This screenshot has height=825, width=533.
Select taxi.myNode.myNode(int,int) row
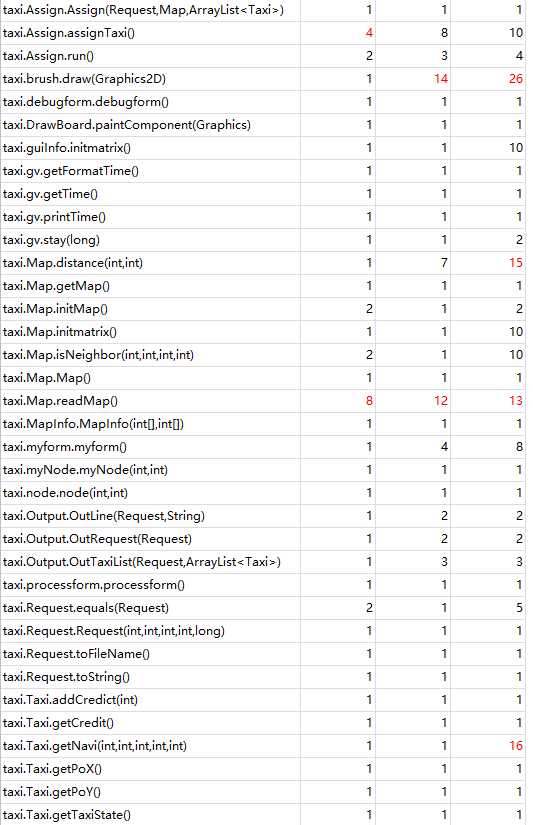coord(85,470)
